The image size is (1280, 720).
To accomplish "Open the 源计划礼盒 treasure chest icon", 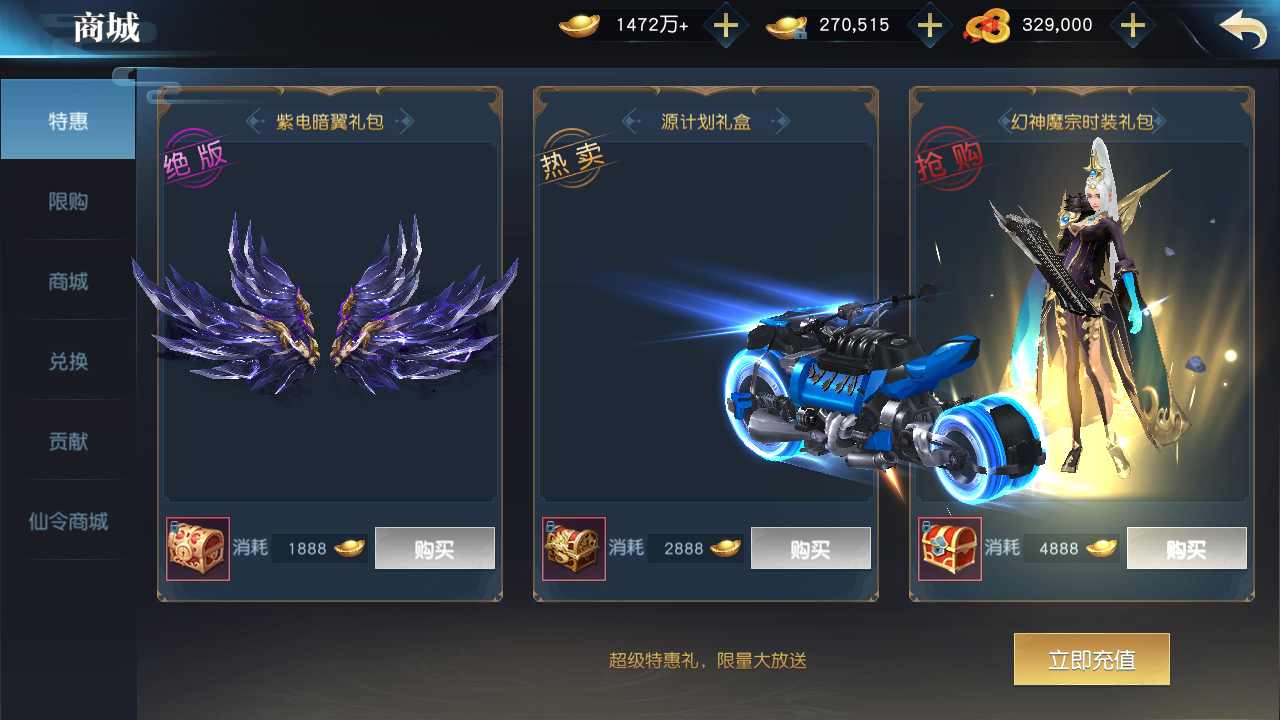I will coord(574,549).
